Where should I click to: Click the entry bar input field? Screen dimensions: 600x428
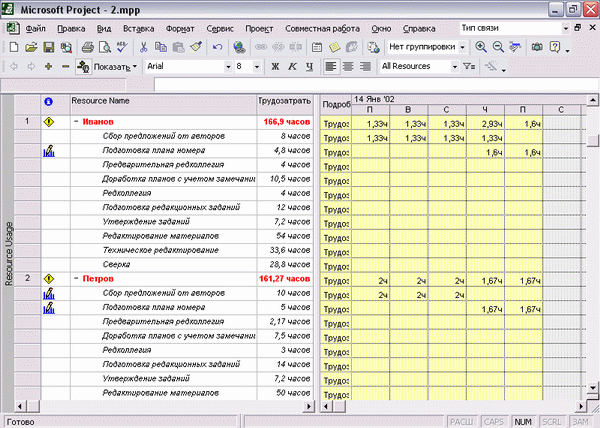pyautogui.click(x=376, y=85)
